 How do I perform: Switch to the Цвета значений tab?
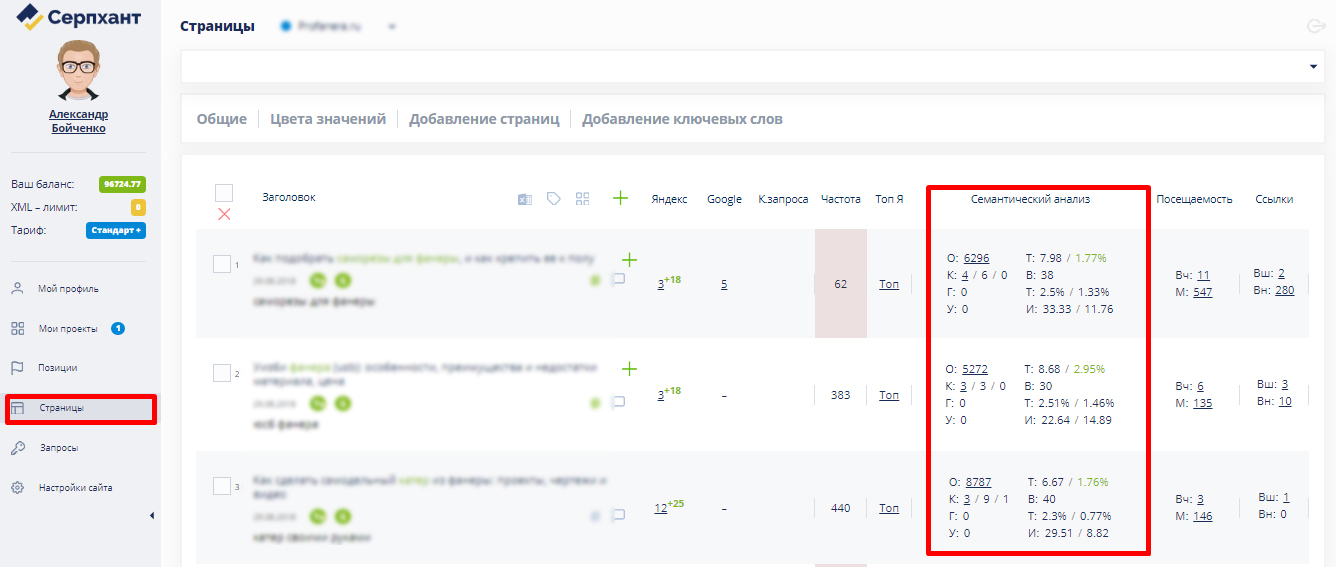[x=328, y=119]
